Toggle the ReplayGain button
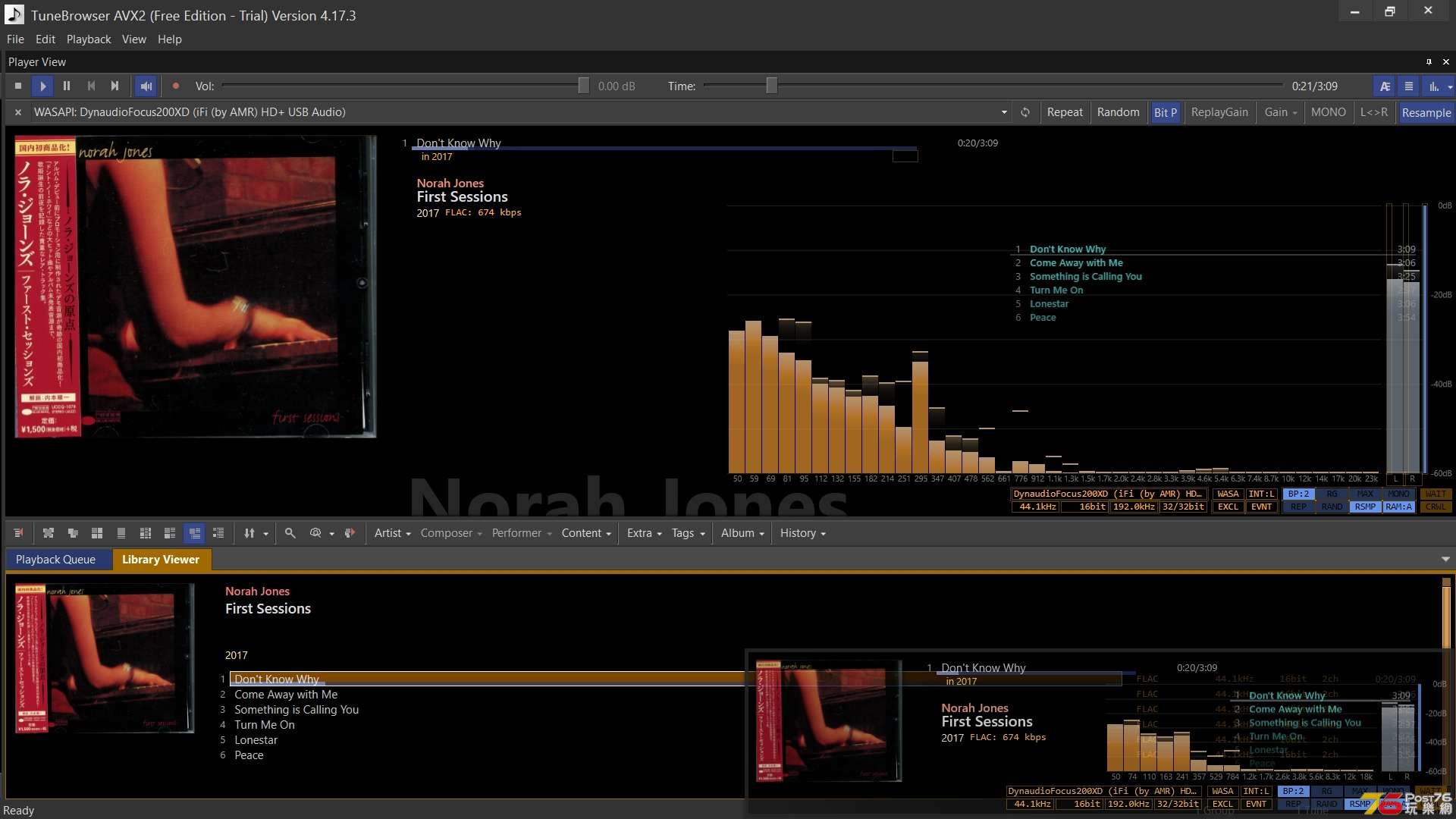This screenshot has height=819, width=1456. [1219, 112]
